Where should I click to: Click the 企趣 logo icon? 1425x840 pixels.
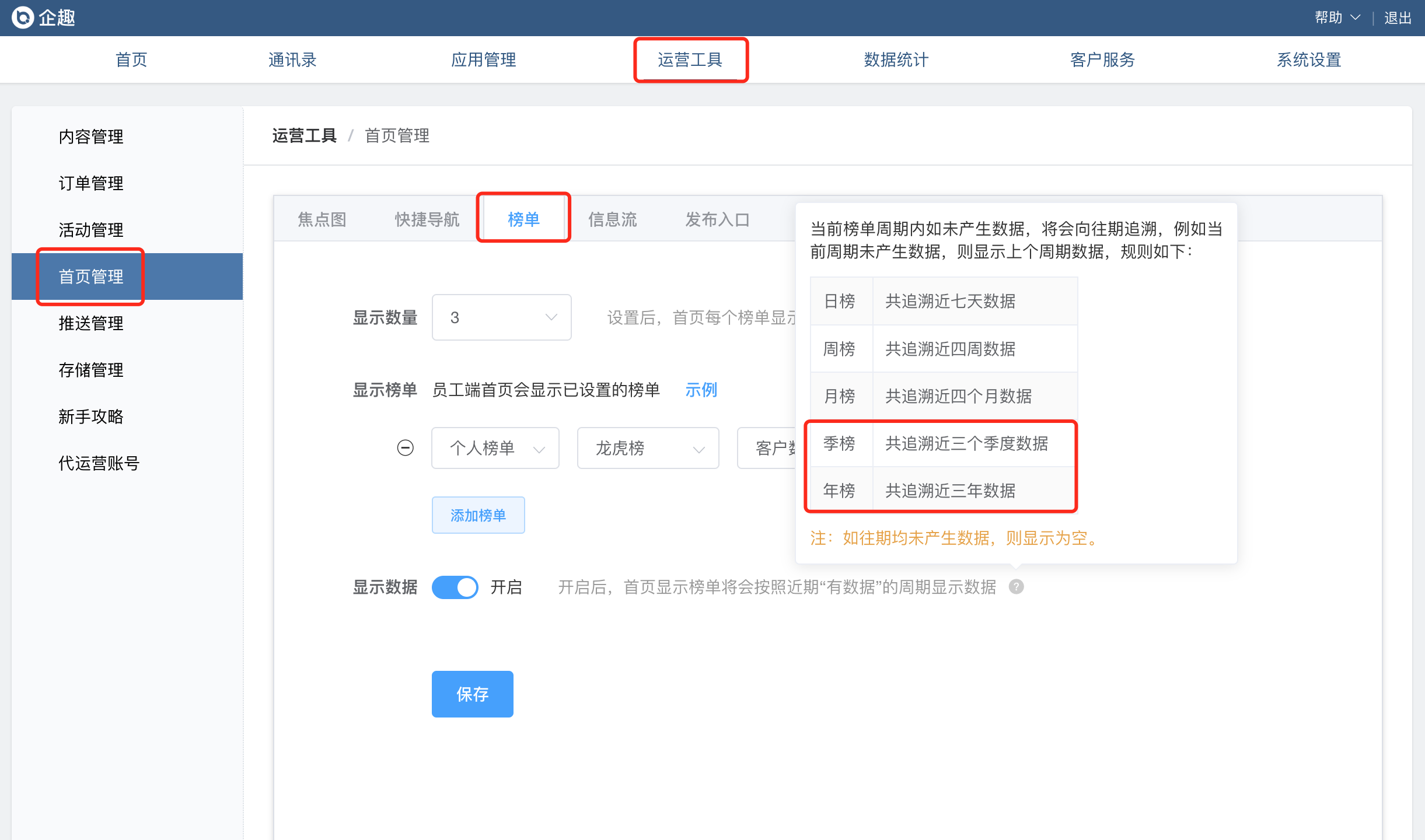pyautogui.click(x=23, y=17)
